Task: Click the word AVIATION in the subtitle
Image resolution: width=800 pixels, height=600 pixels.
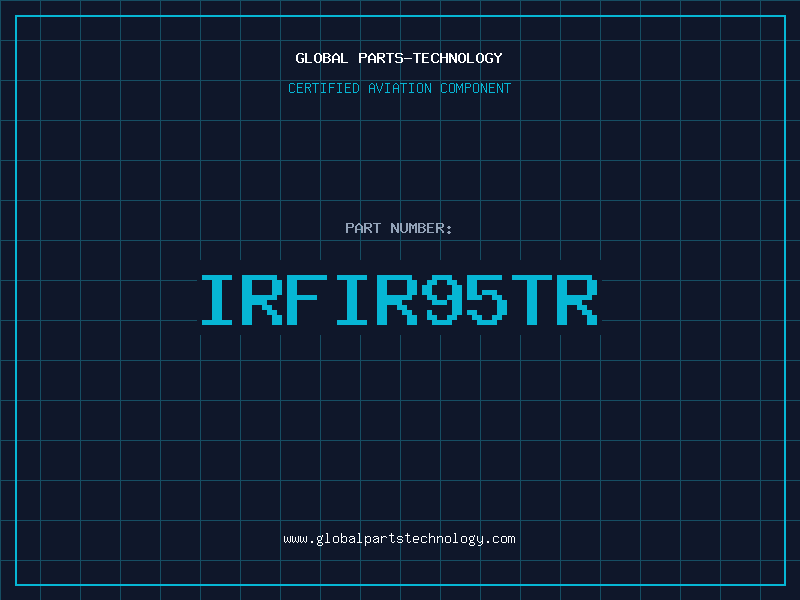Action: 400,89
